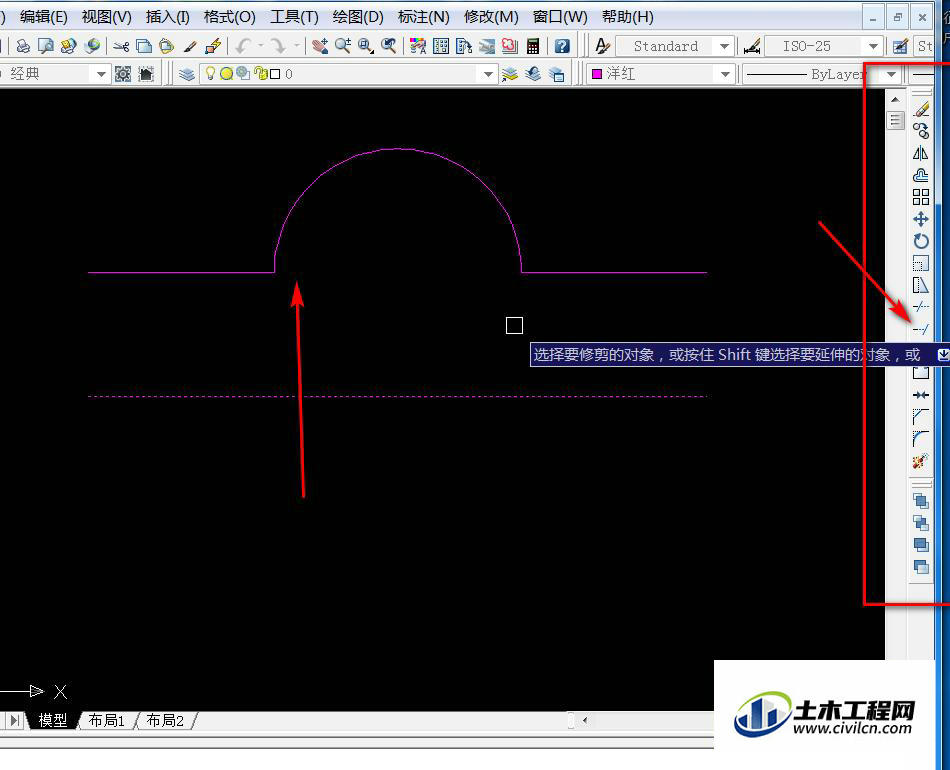Click the Paste icon
The height and width of the screenshot is (770, 950).
coord(166,46)
